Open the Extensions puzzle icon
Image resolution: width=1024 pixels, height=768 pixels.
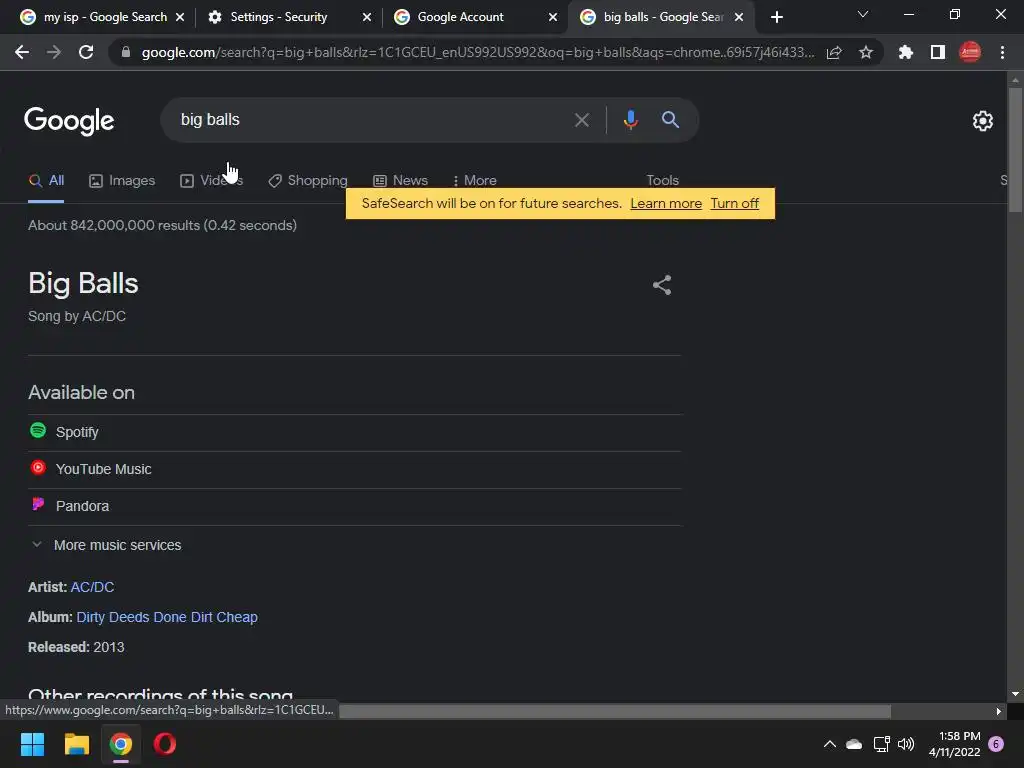[x=906, y=52]
